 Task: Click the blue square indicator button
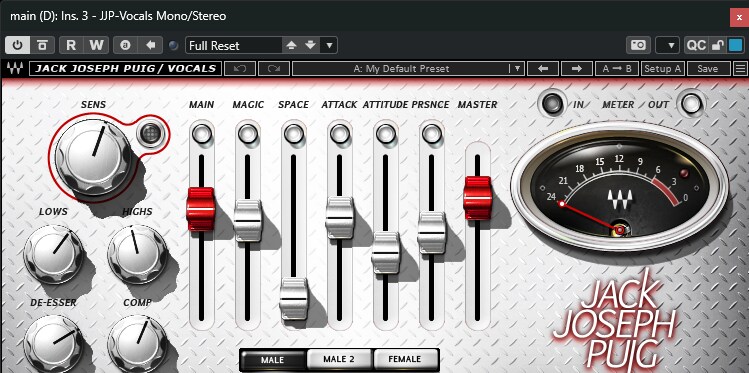pos(735,45)
